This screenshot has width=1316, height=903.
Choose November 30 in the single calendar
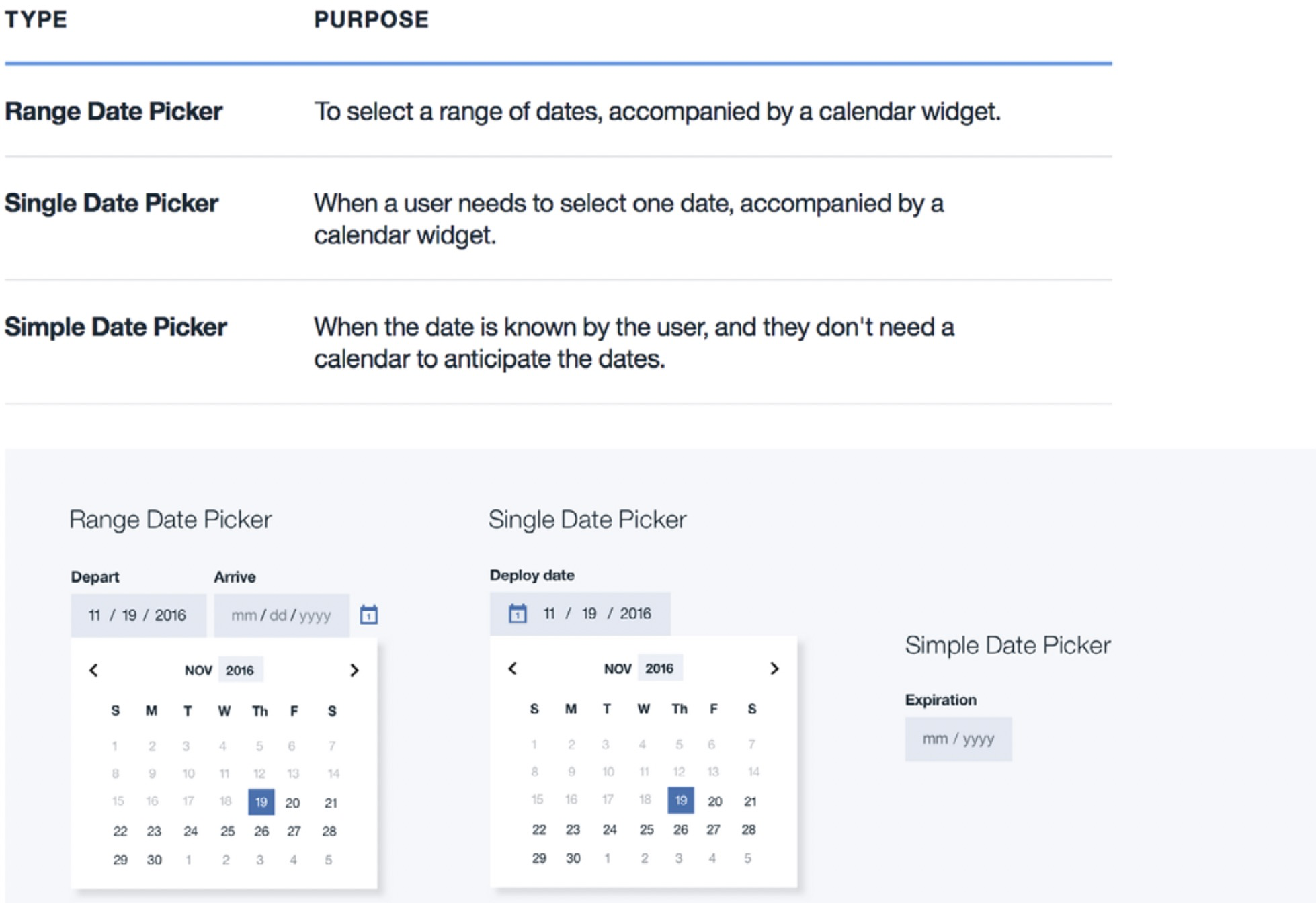[x=573, y=858]
